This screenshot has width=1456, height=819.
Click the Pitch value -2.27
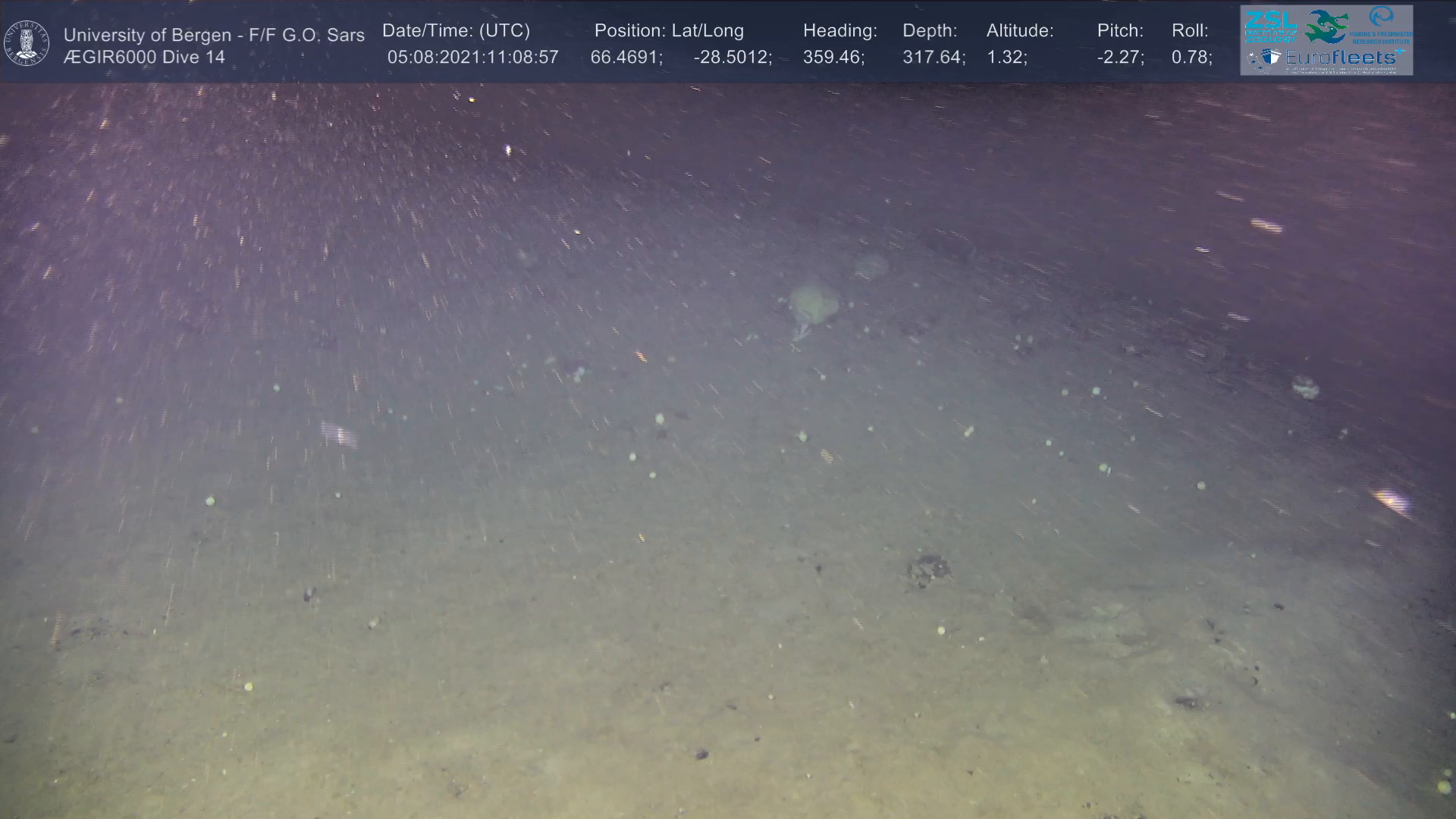click(1120, 58)
